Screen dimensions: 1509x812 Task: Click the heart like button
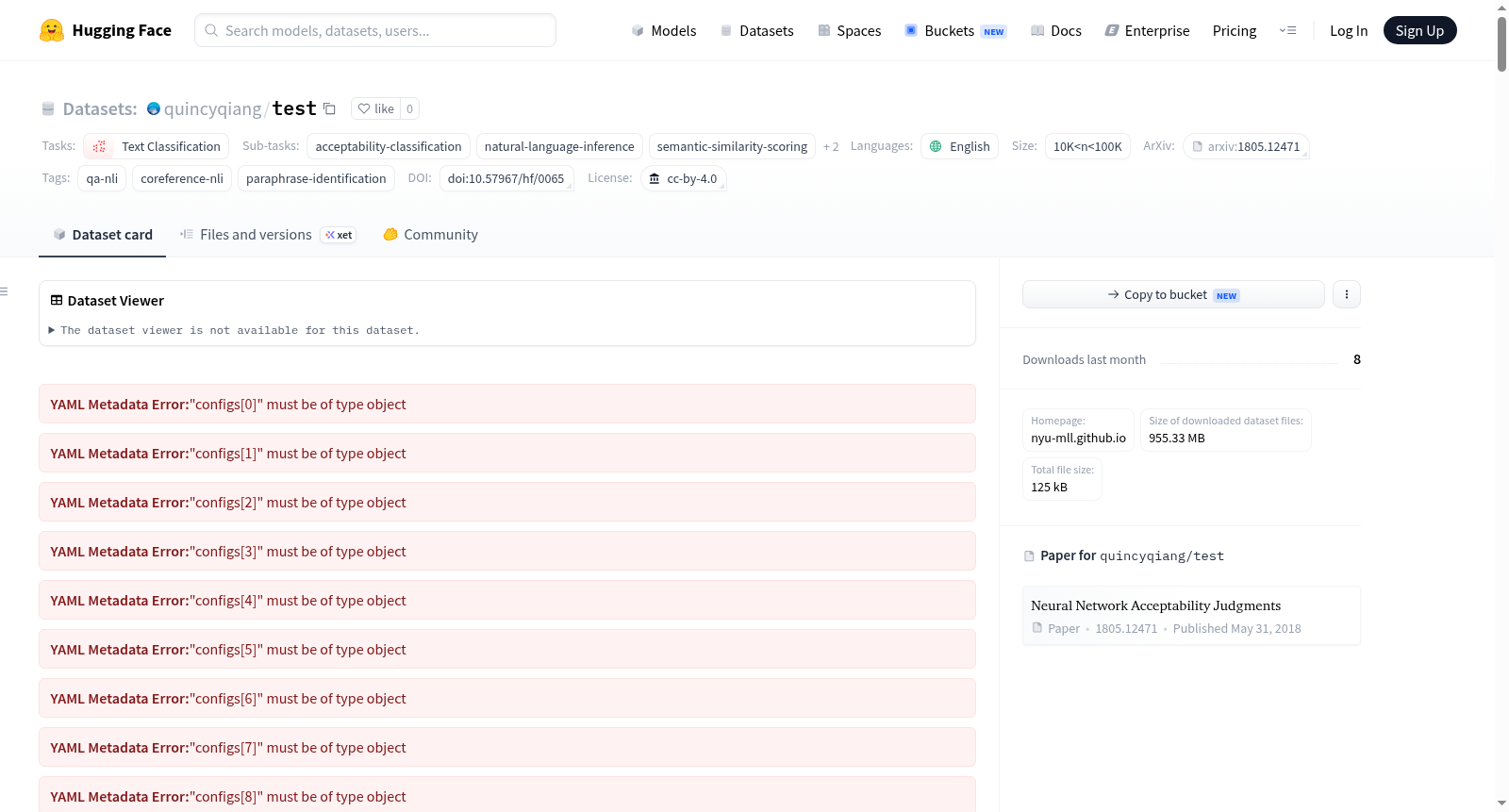click(x=375, y=108)
